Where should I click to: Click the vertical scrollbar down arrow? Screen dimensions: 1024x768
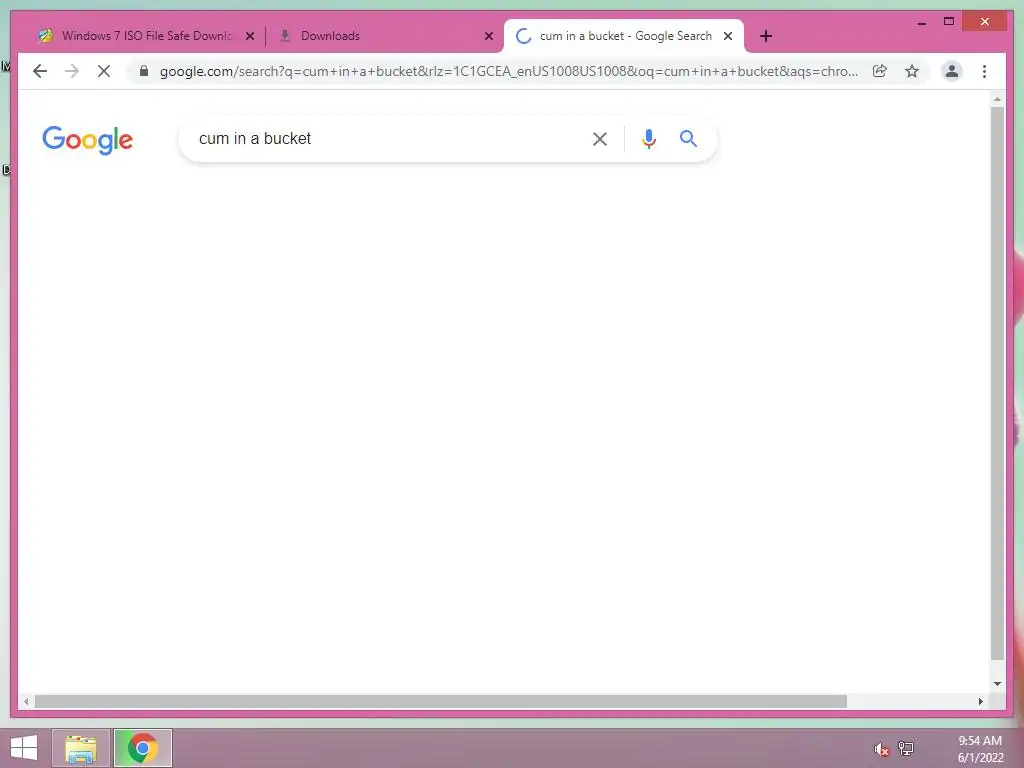click(x=997, y=684)
